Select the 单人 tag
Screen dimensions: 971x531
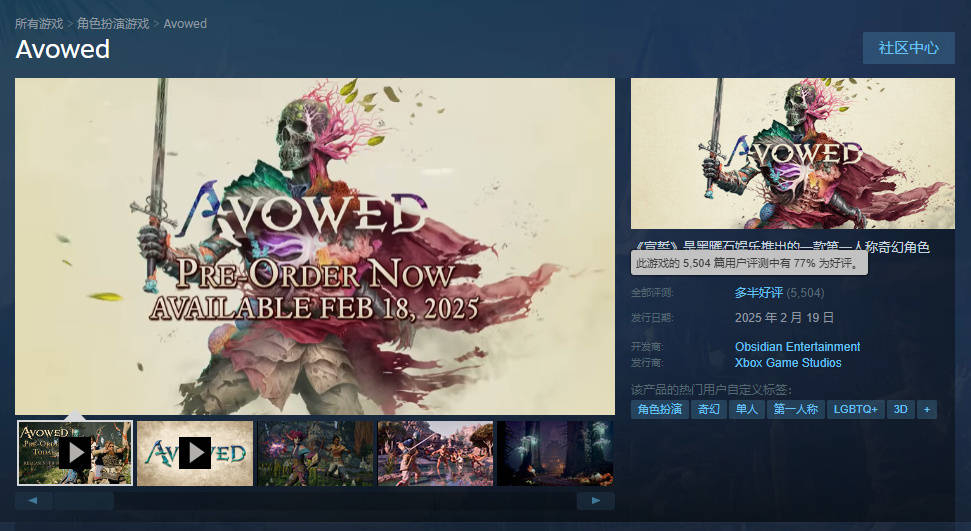(x=746, y=410)
